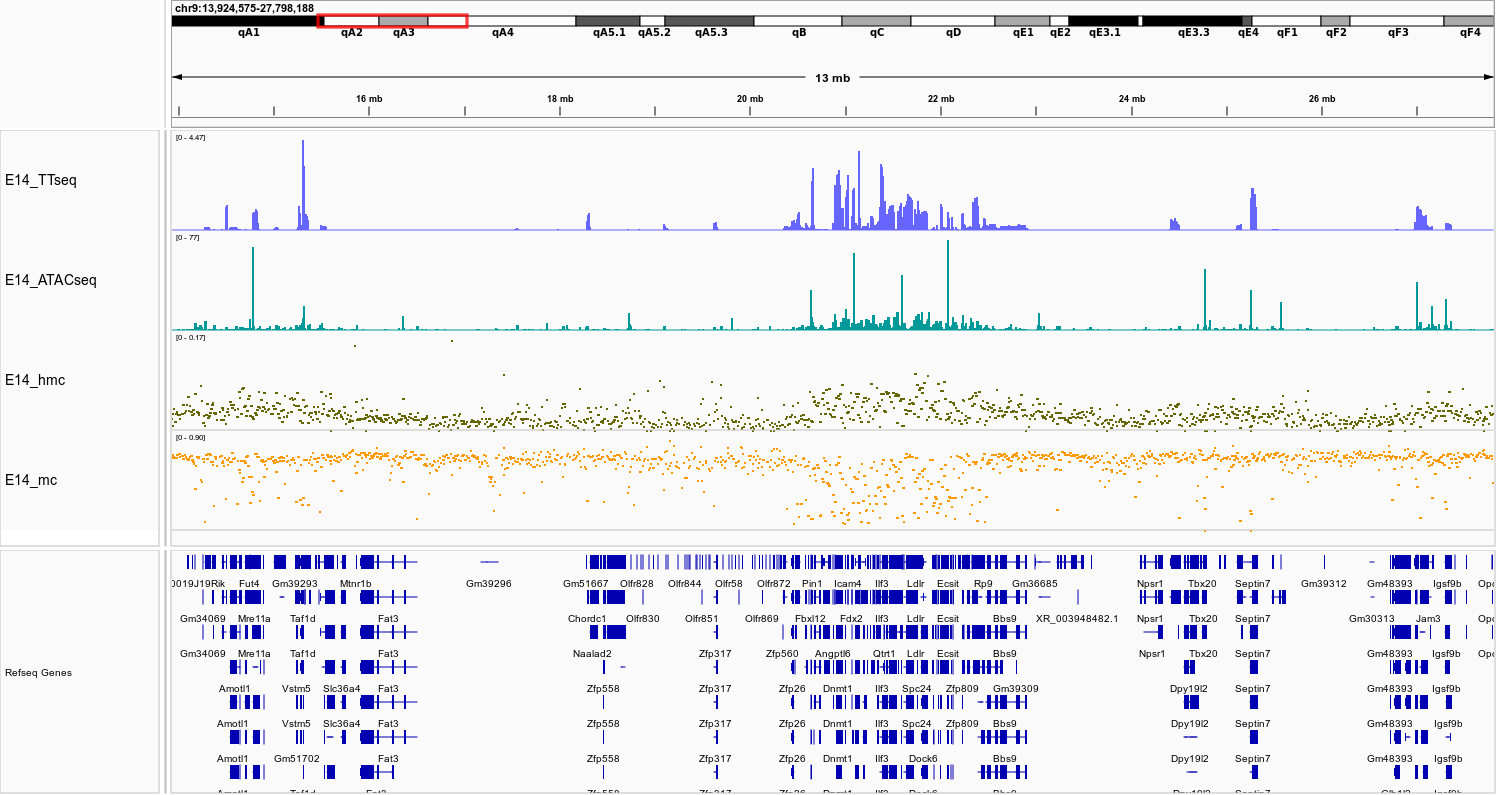Viewport: 1498px width, 795px height.
Task: Click the TTseq data range label 0 - 4.47
Action: click(190, 137)
